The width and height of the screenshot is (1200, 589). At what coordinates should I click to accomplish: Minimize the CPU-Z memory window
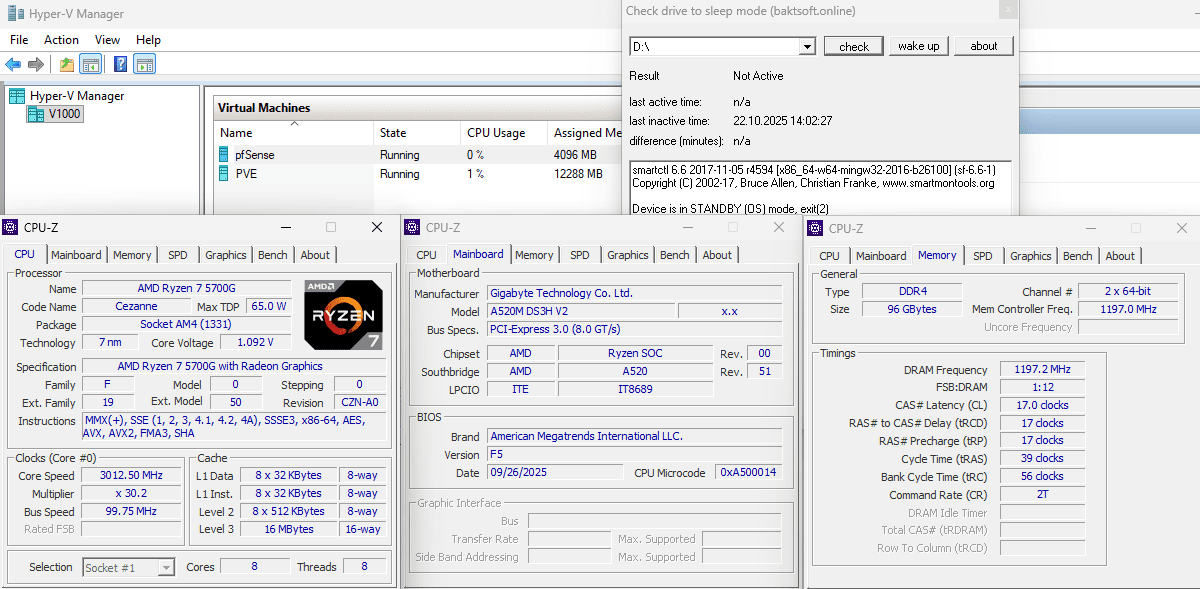pyautogui.click(x=1090, y=229)
